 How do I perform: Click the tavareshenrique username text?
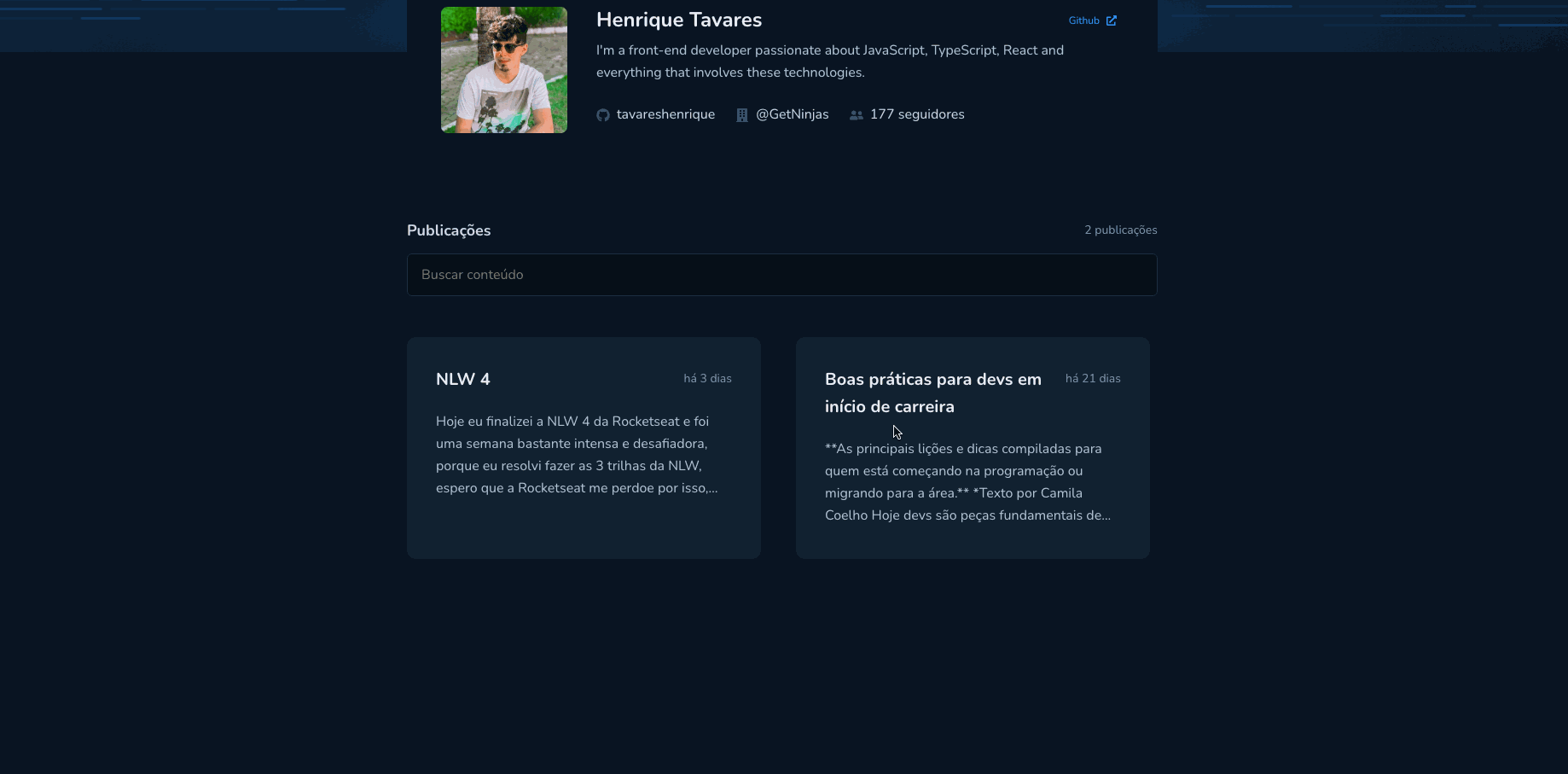[x=665, y=114]
